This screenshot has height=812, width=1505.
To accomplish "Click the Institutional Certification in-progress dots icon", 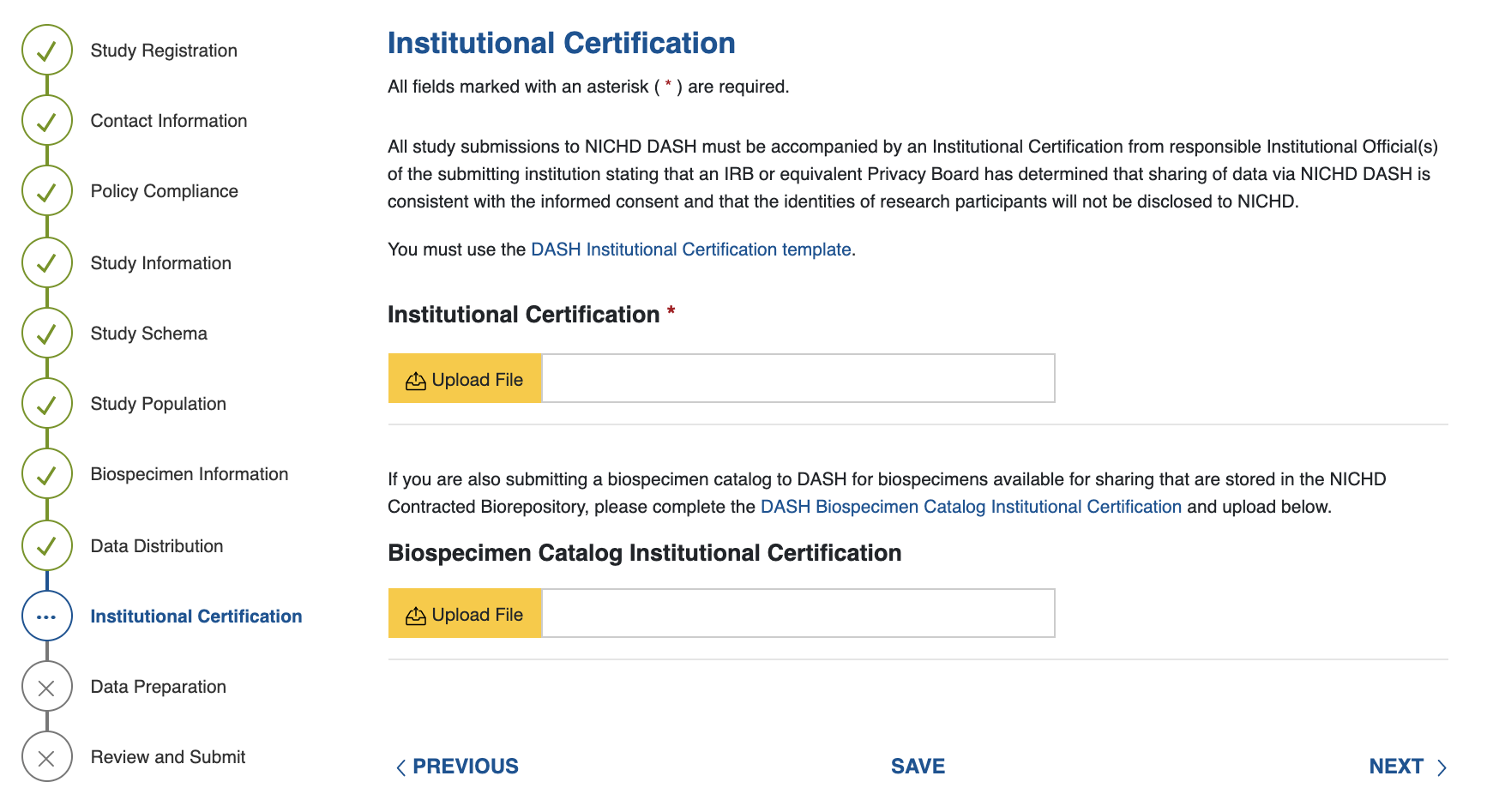I will point(47,617).
